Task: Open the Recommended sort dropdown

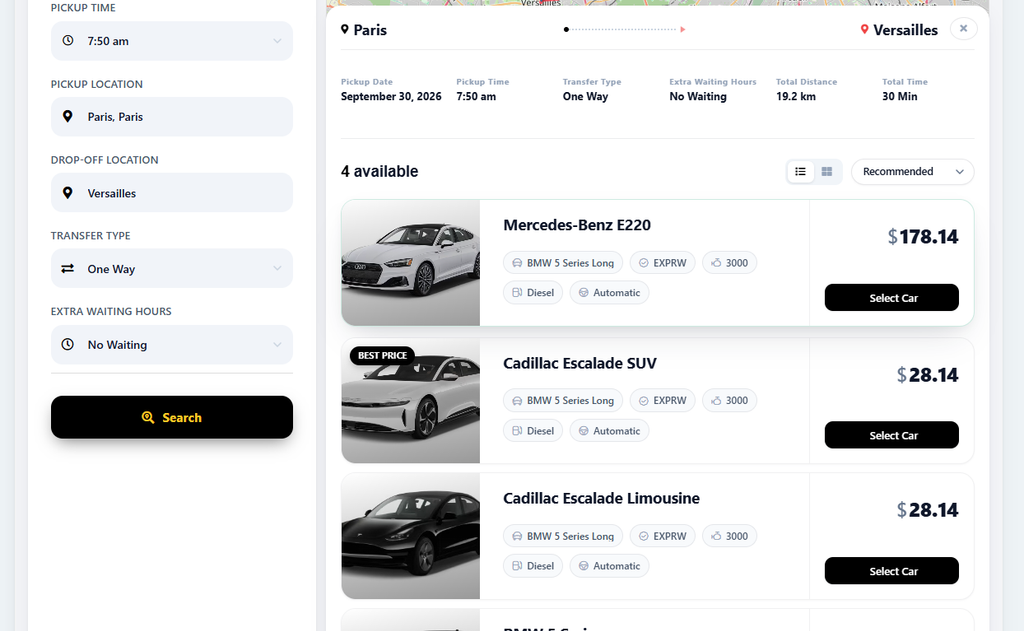Action: coord(912,172)
